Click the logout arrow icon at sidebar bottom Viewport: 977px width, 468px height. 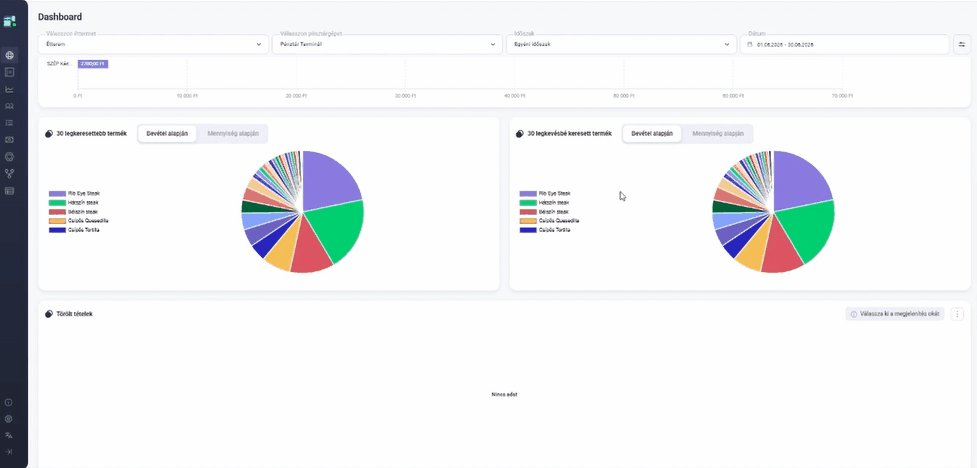click(9, 451)
